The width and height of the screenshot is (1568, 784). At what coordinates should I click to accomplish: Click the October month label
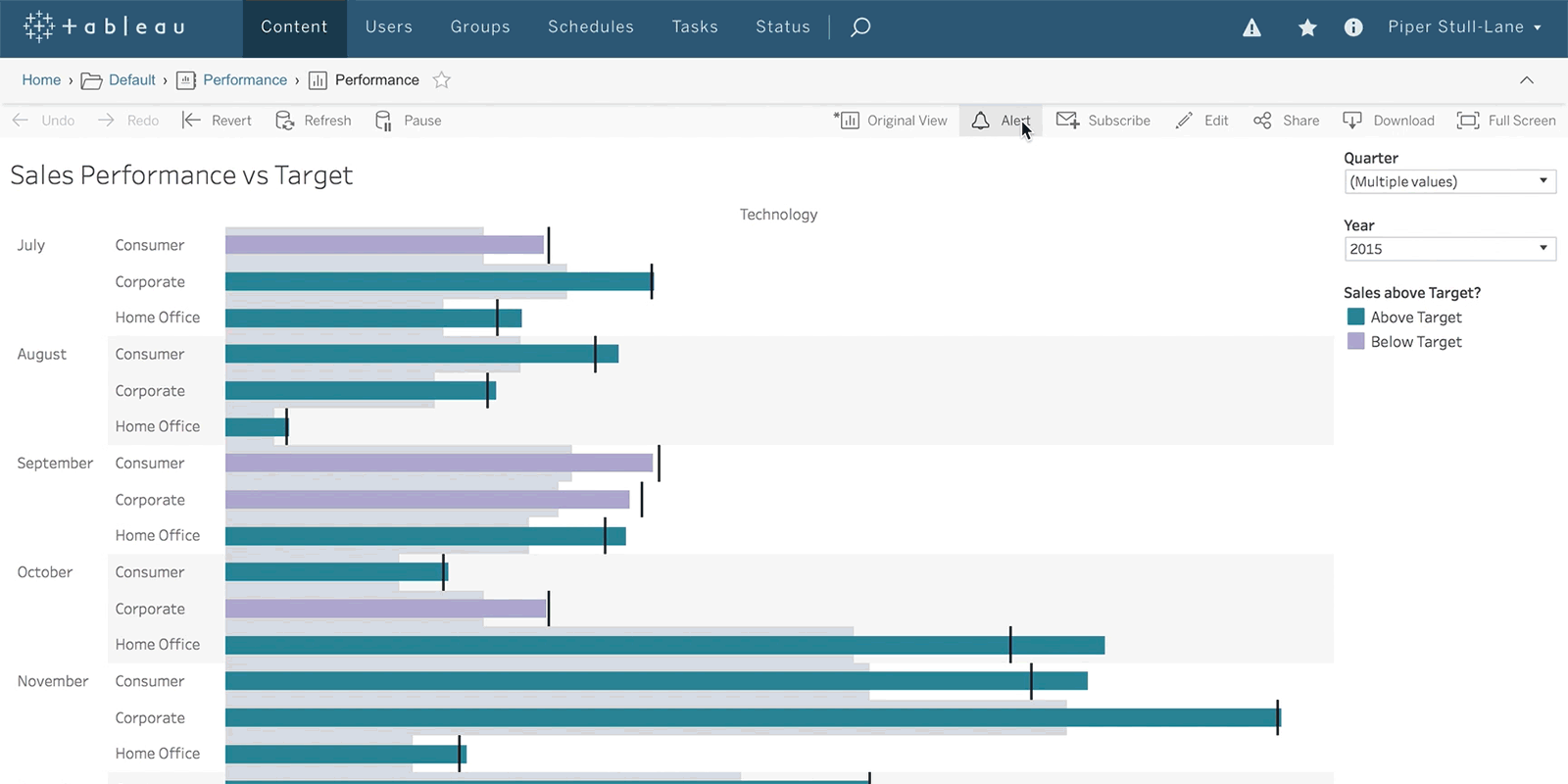click(45, 572)
